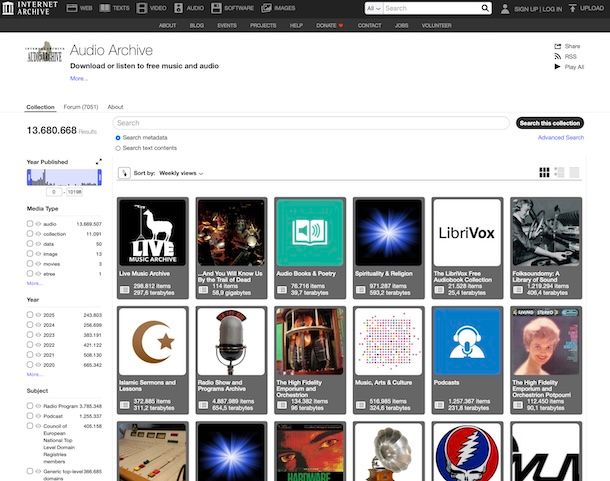This screenshot has width=610, height=481.
Task: Click Search this collection button
Action: pyautogui.click(x=550, y=123)
